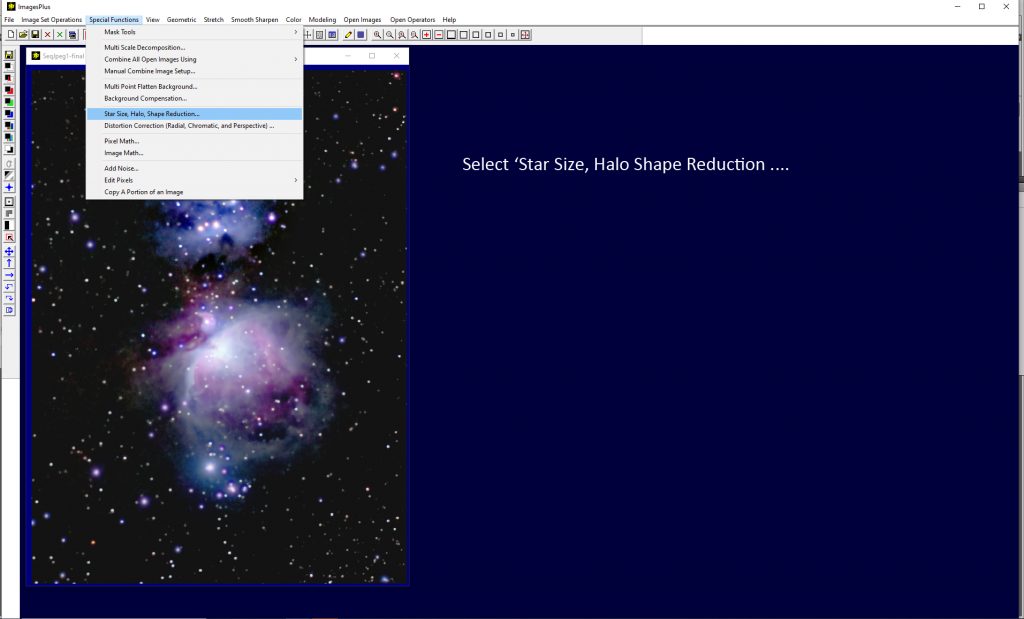Click the solid blue square toolbar icon

tap(360, 35)
